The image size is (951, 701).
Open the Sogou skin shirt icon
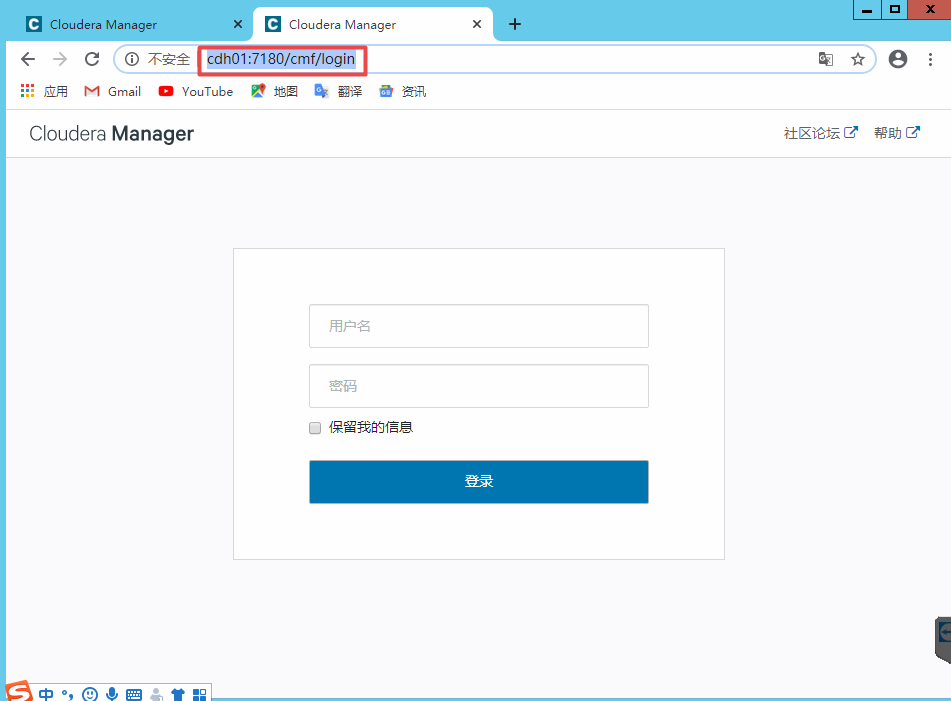[x=178, y=694]
